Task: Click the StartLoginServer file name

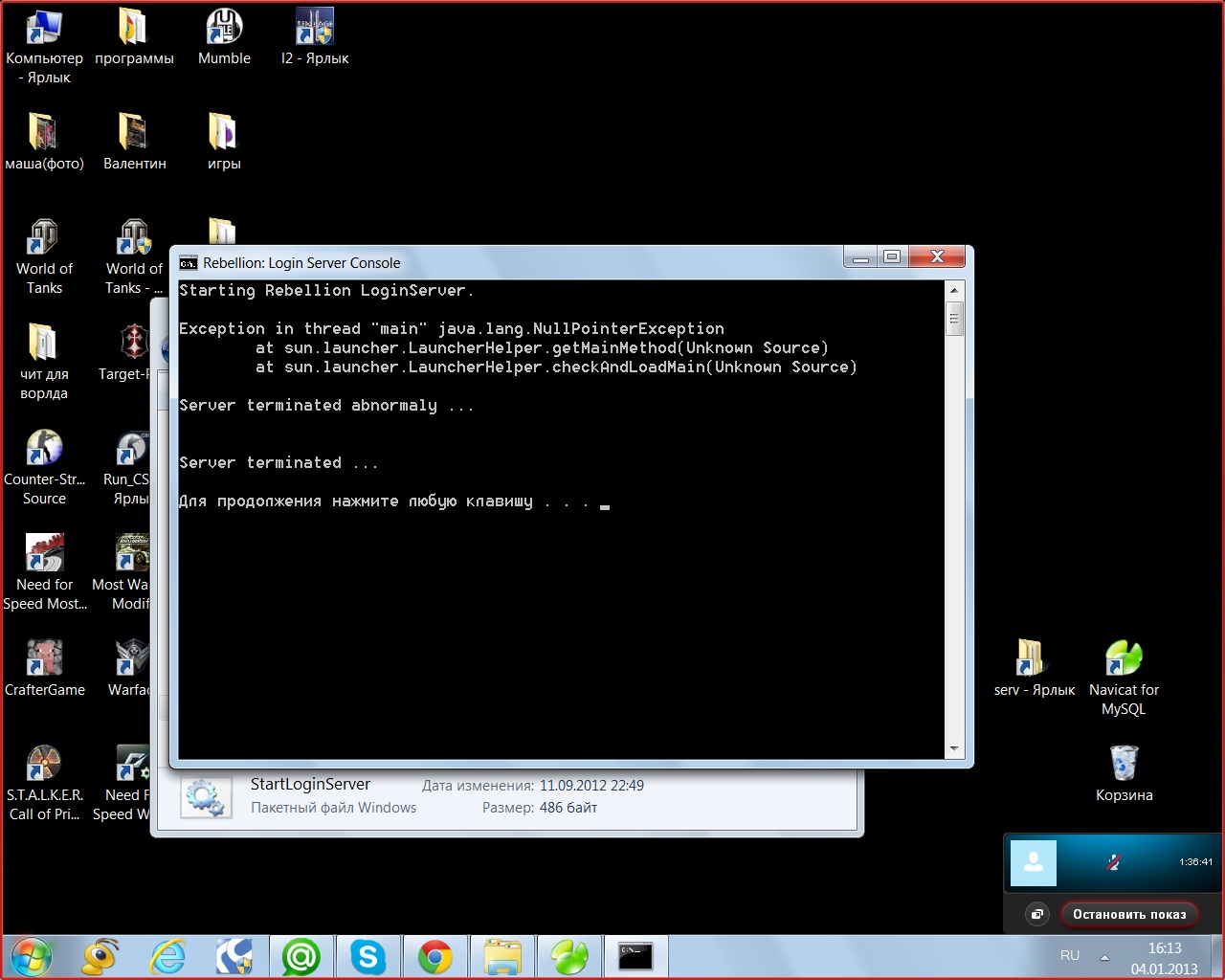Action: pyautogui.click(x=310, y=785)
